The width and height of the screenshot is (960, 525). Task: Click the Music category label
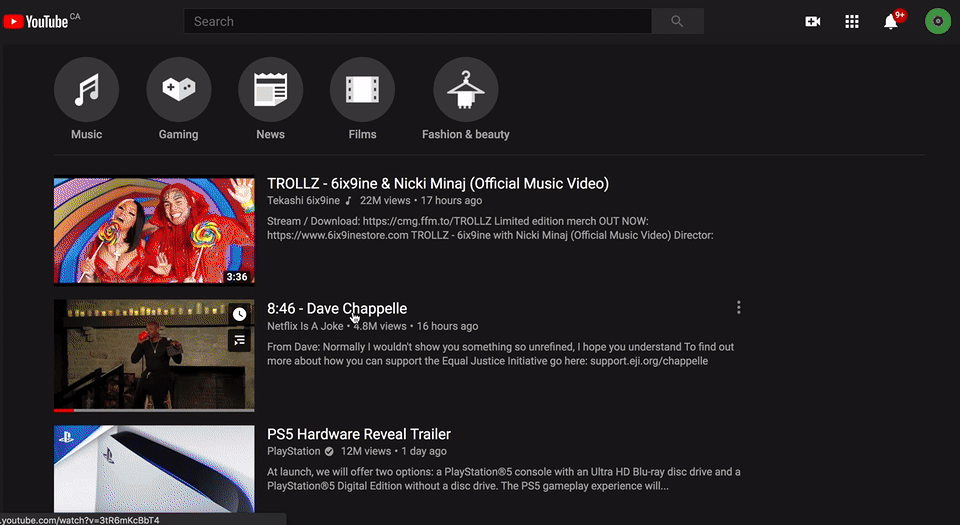(86, 134)
